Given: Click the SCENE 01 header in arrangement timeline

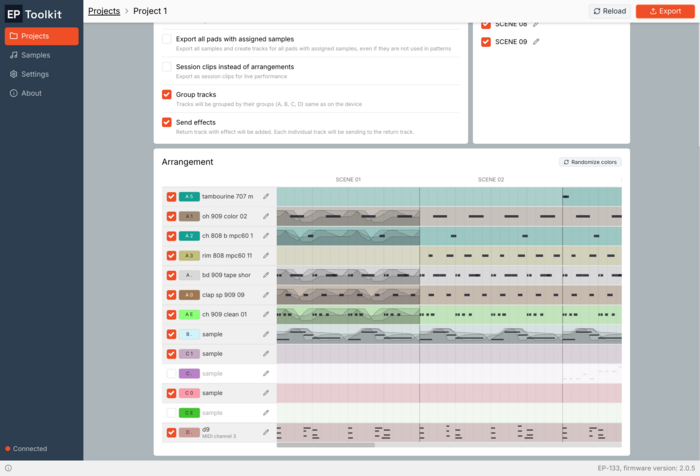Looking at the screenshot, I should [x=348, y=180].
